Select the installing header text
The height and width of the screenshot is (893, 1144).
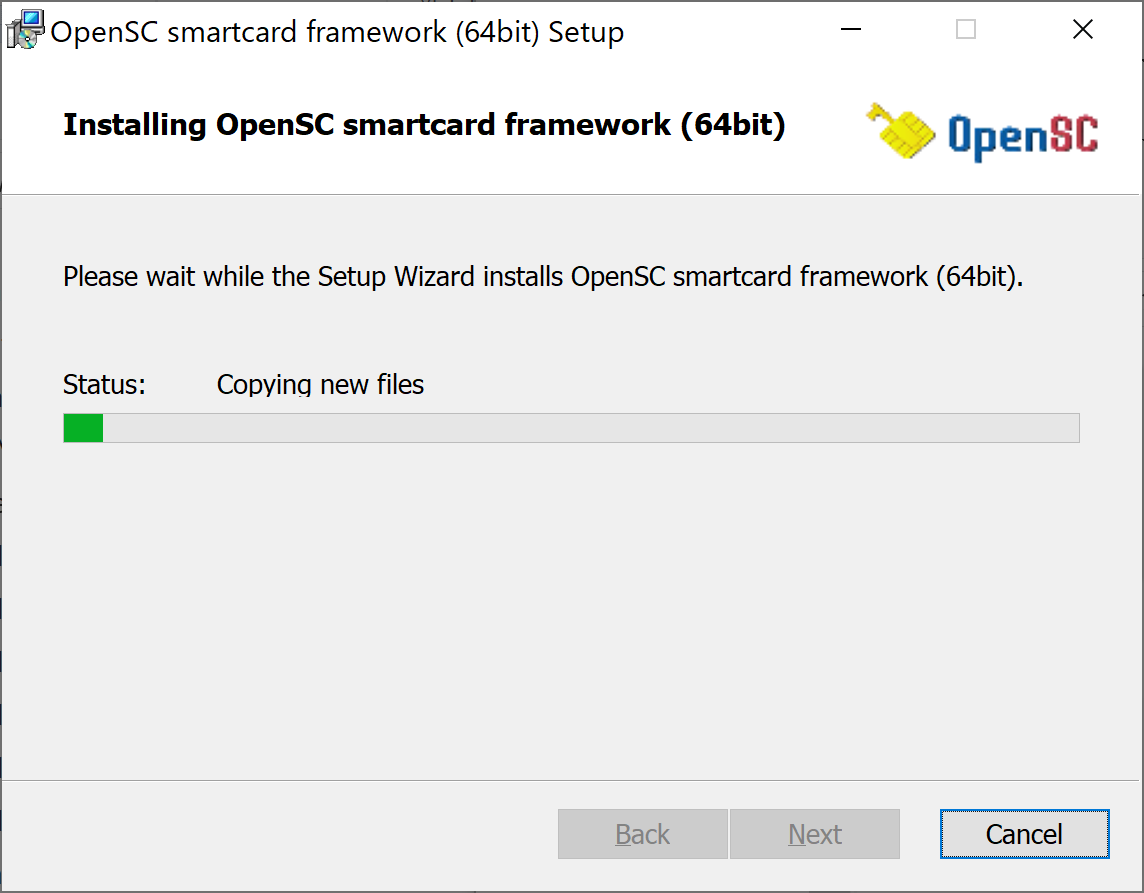pyautogui.click(x=424, y=125)
